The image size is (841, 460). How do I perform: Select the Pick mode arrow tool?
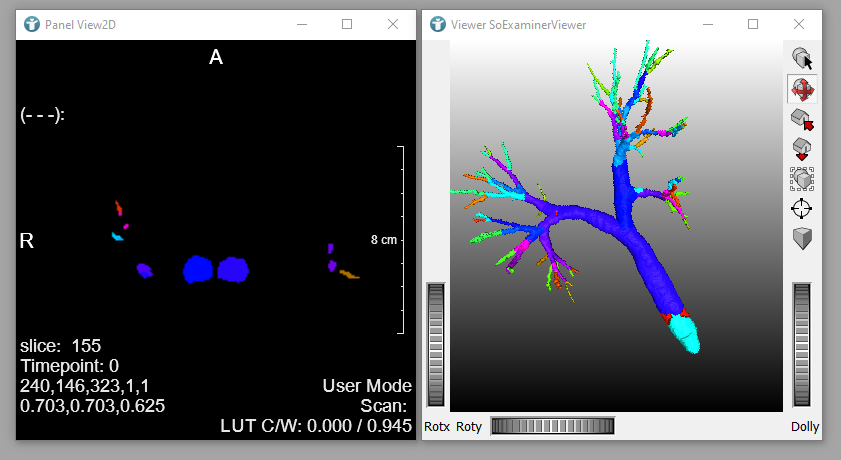click(802, 58)
